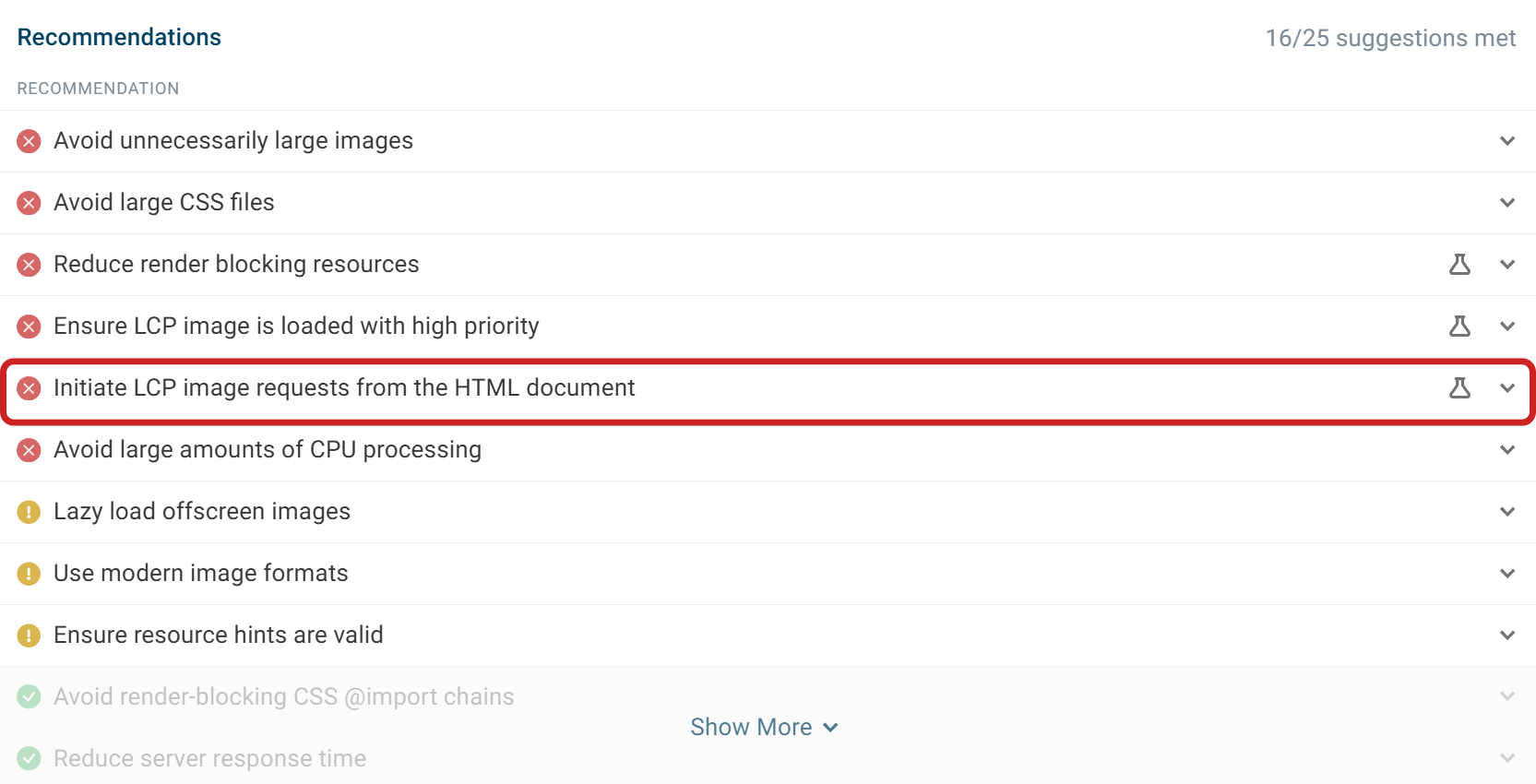This screenshot has height=784, width=1536.
Task: Expand the Initiate LCP image requests chevron
Action: click(1507, 388)
